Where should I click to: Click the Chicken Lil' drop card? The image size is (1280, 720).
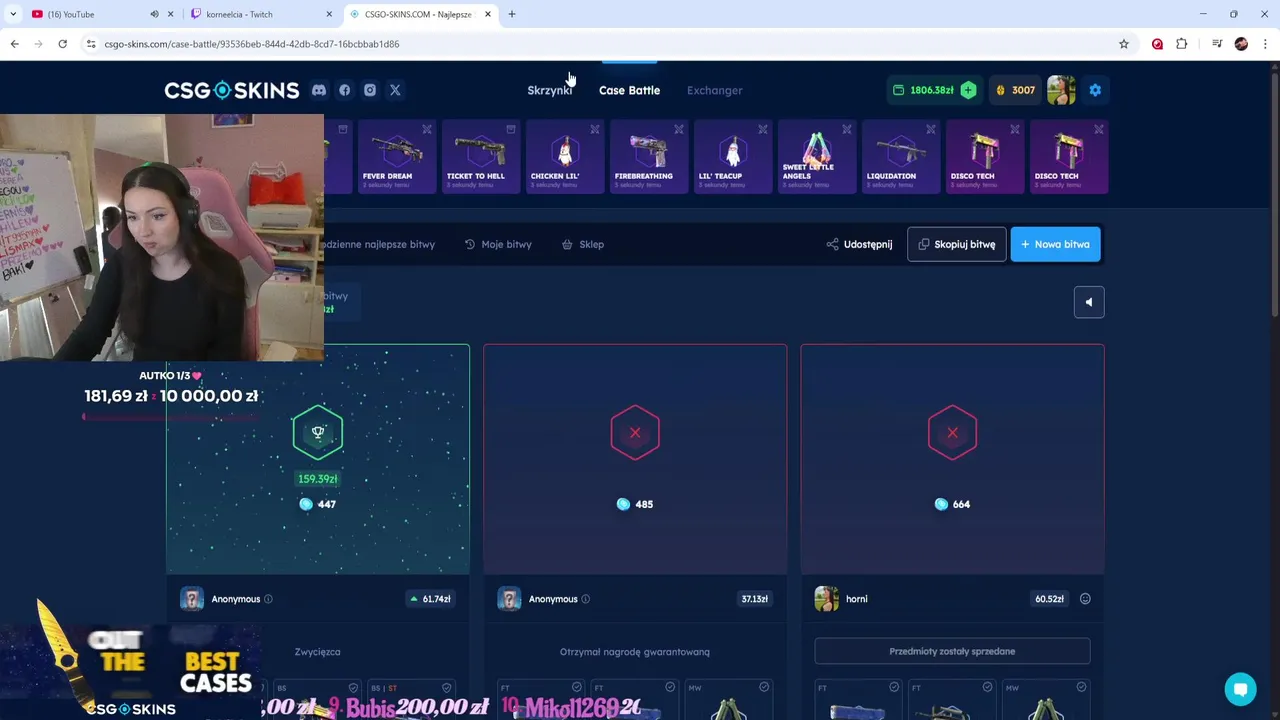coord(564,156)
